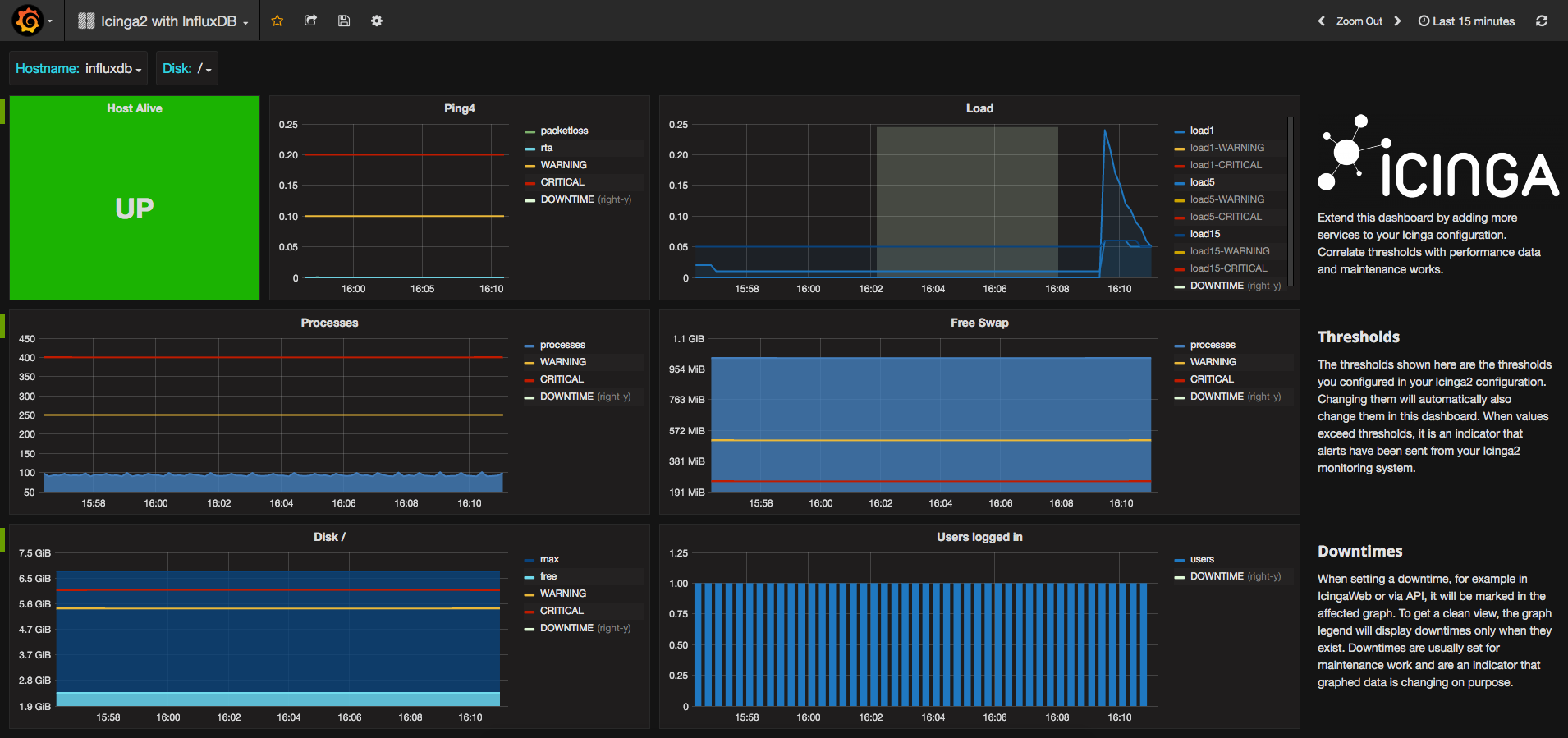Click the users legend color swatch
The image size is (1568, 738).
pyautogui.click(x=1180, y=560)
